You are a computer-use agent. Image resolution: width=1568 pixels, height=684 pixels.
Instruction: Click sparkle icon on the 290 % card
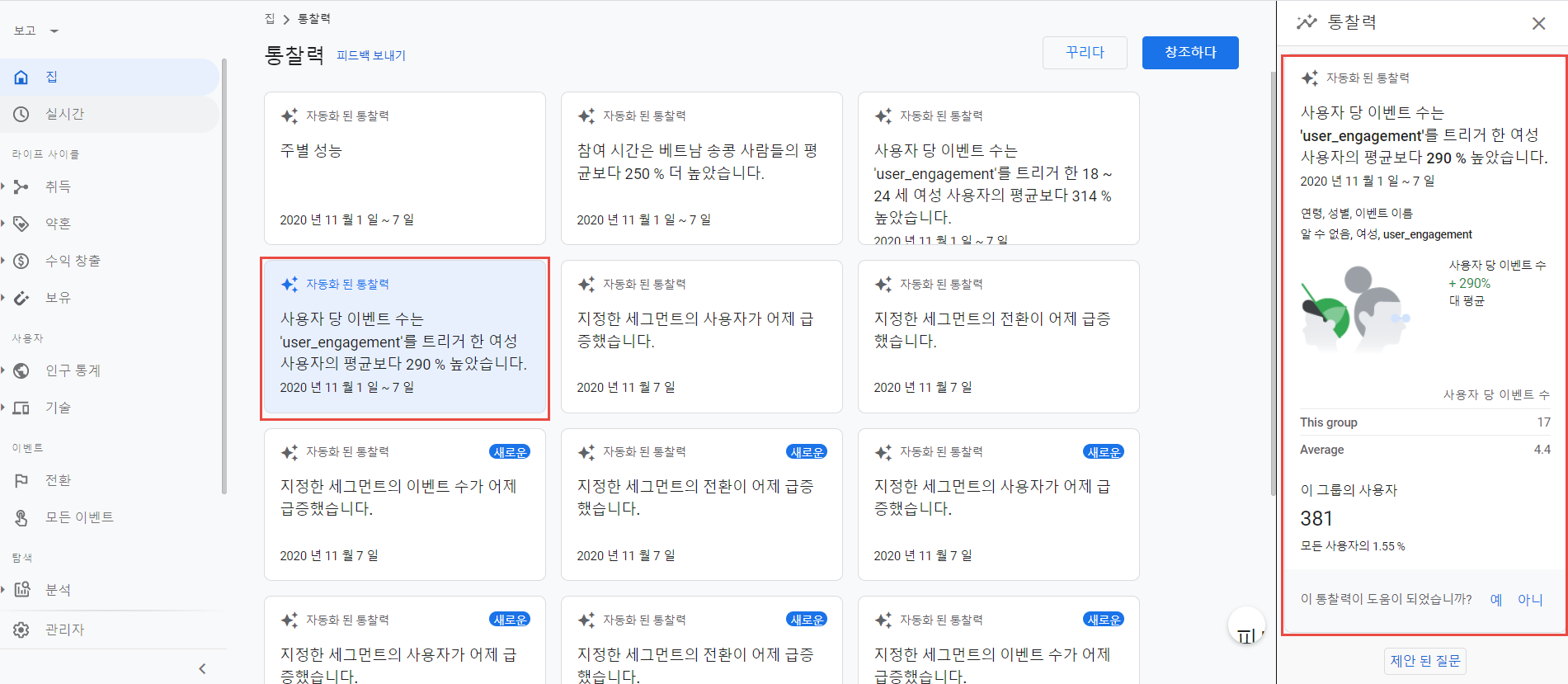290,285
